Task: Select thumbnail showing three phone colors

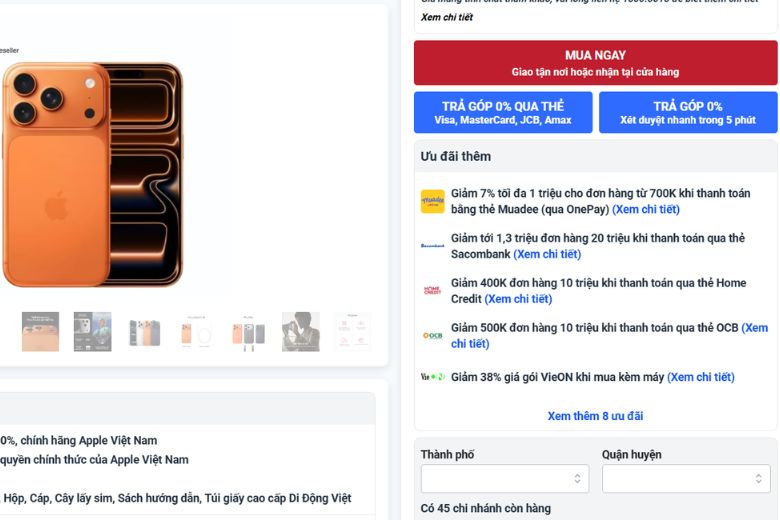Action: click(x=144, y=332)
